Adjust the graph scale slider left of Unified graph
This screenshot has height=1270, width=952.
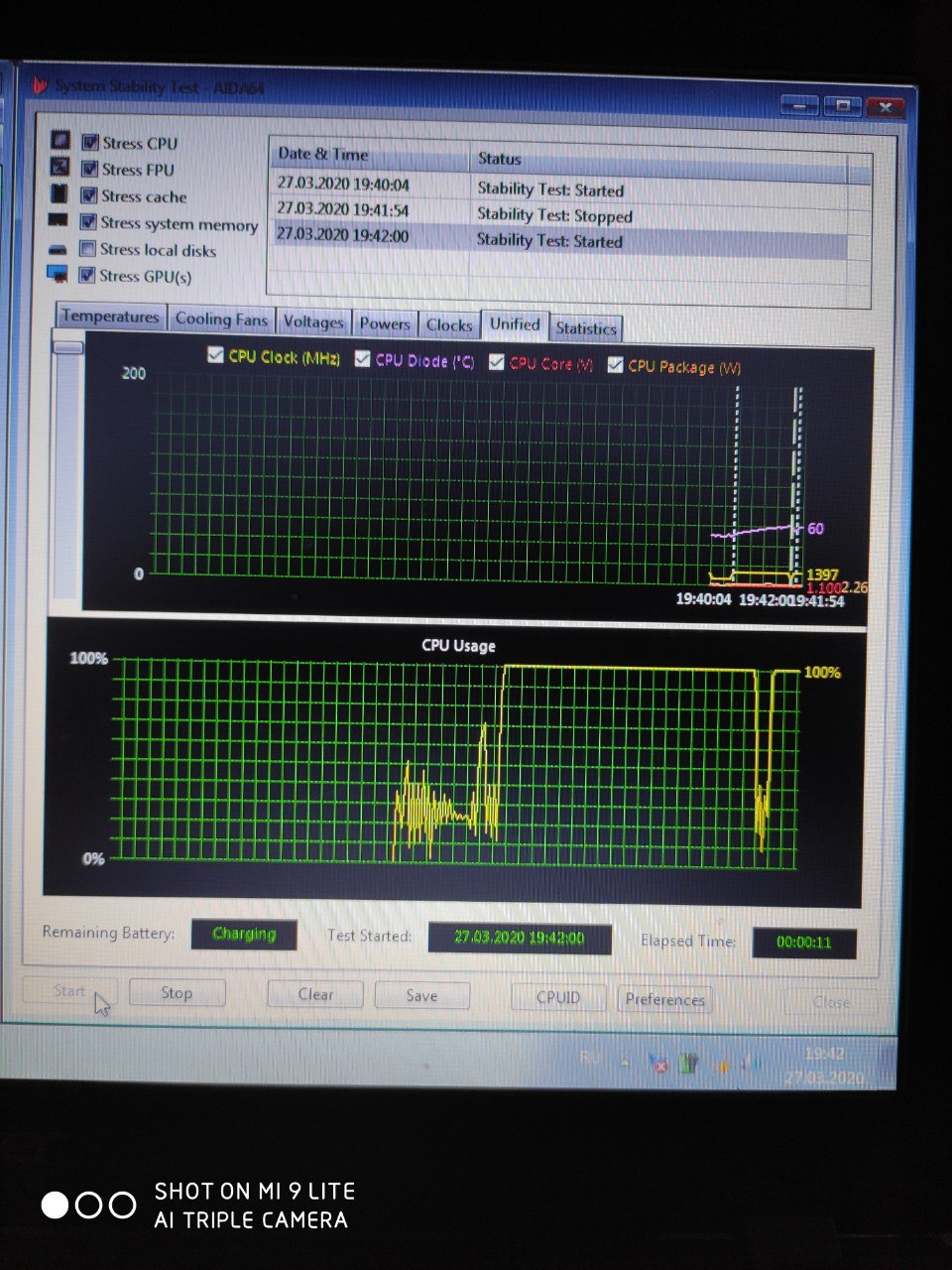tap(68, 347)
